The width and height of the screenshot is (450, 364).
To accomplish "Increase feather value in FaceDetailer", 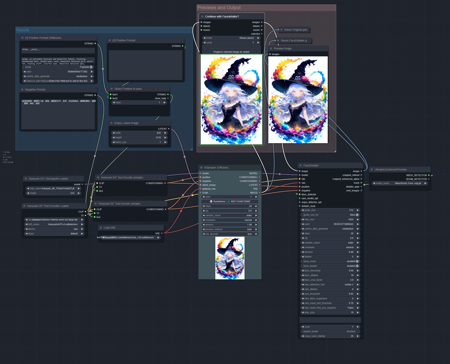I will point(357,257).
